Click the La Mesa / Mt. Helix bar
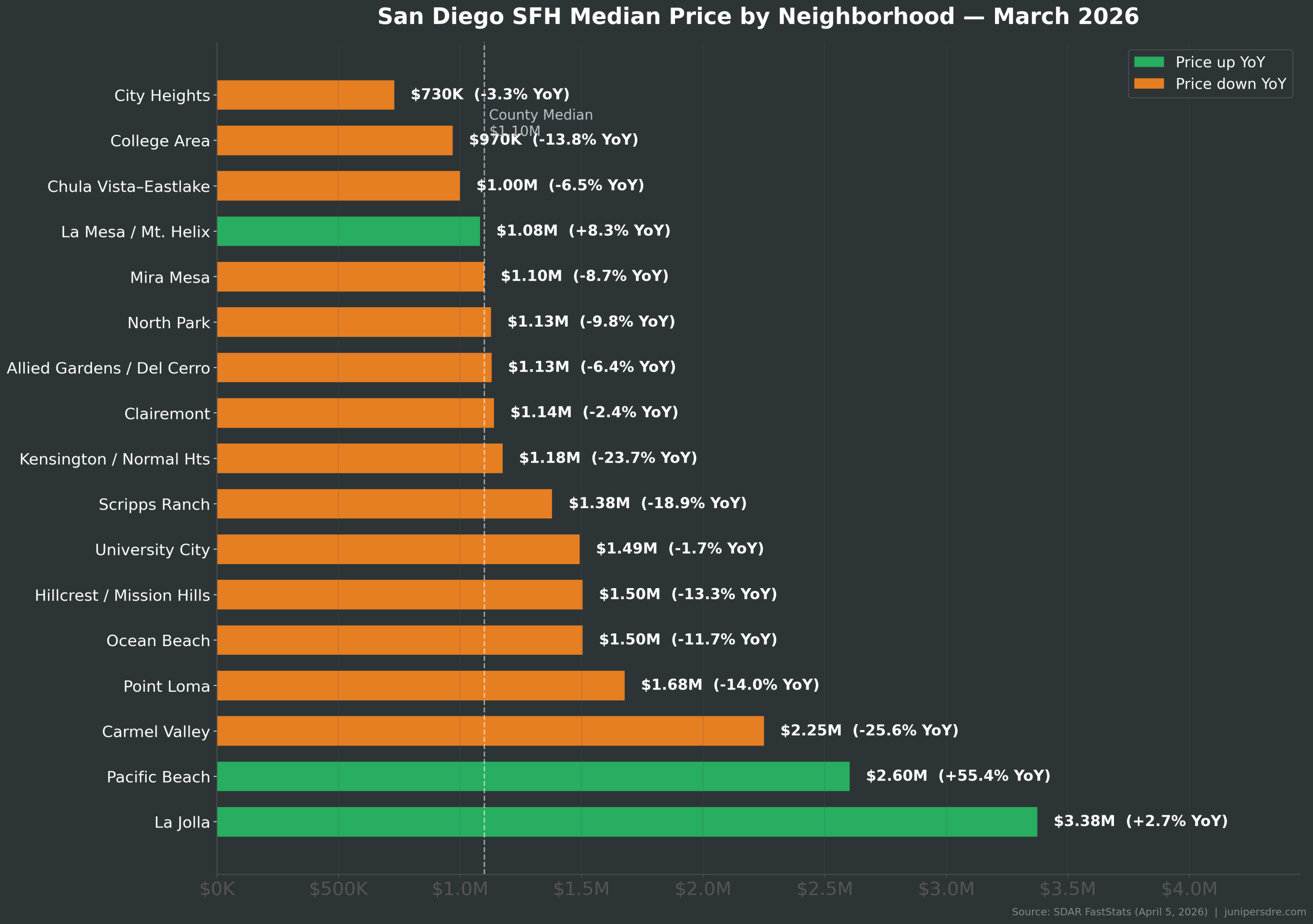Screen dimensions: 1313x924 point(348,231)
